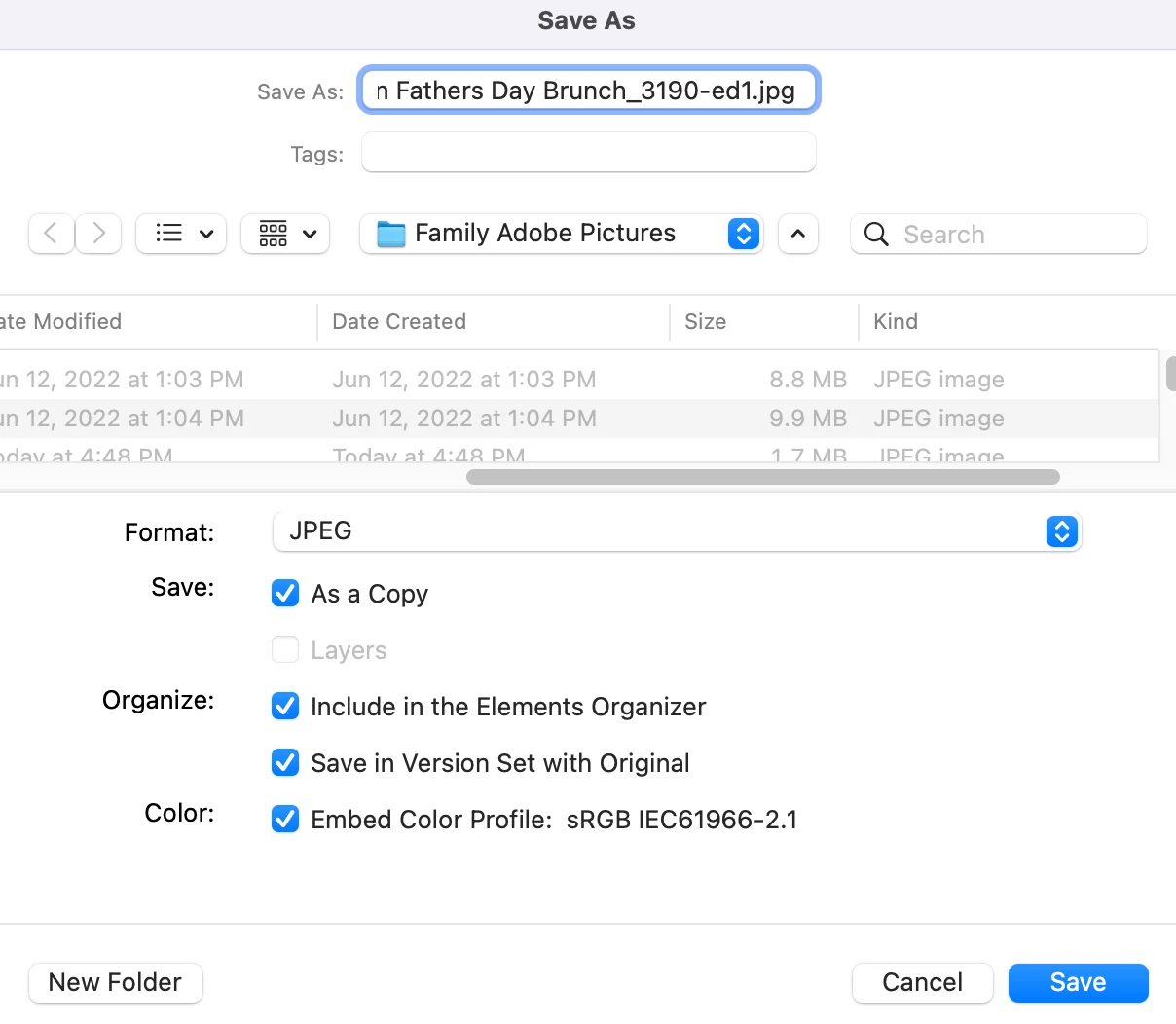Open the list view options menu

click(x=181, y=234)
